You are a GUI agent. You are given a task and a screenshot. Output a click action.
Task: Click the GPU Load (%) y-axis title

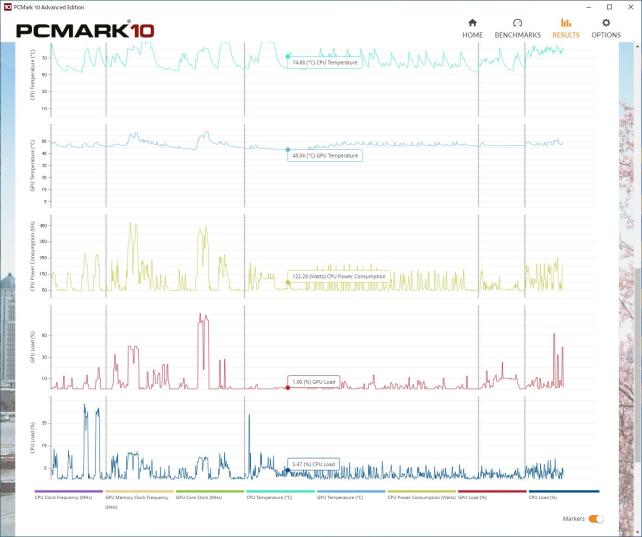32,347
